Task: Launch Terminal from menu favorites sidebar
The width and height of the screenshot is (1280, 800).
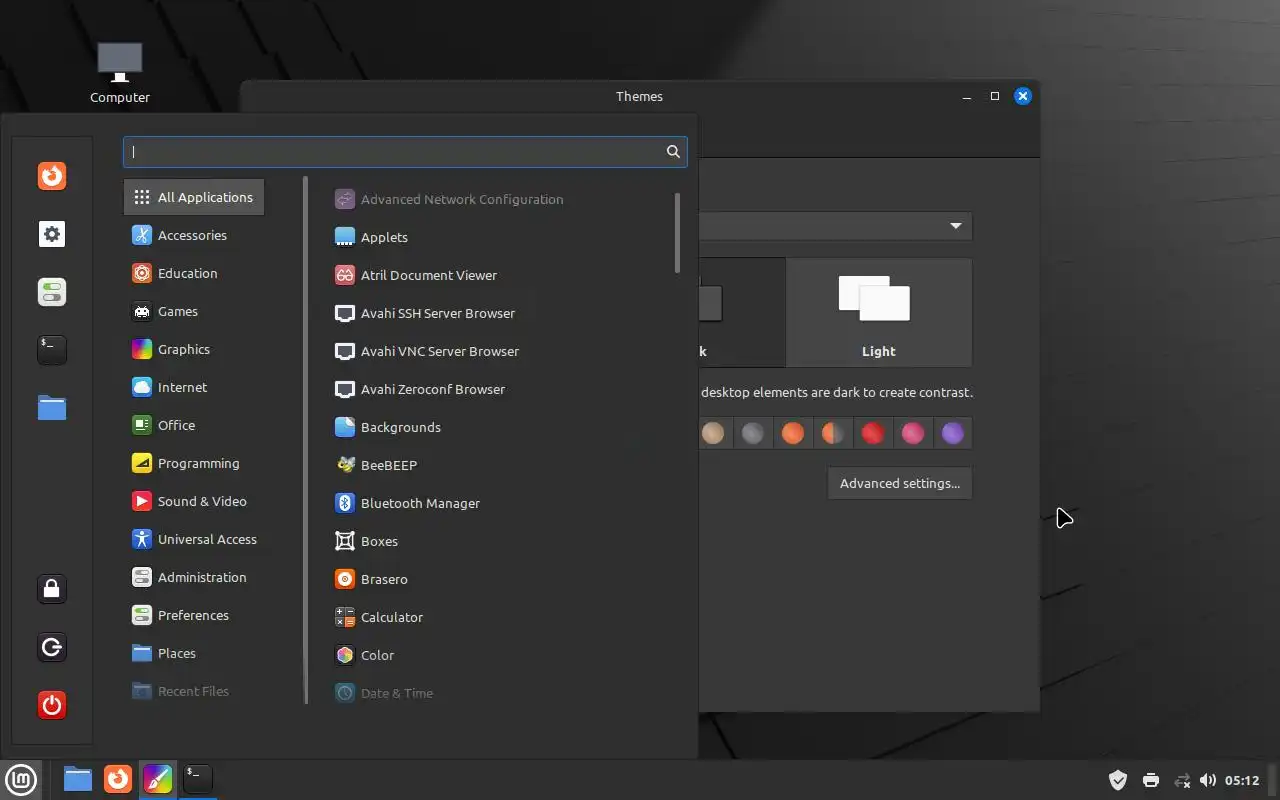Action: click(52, 349)
